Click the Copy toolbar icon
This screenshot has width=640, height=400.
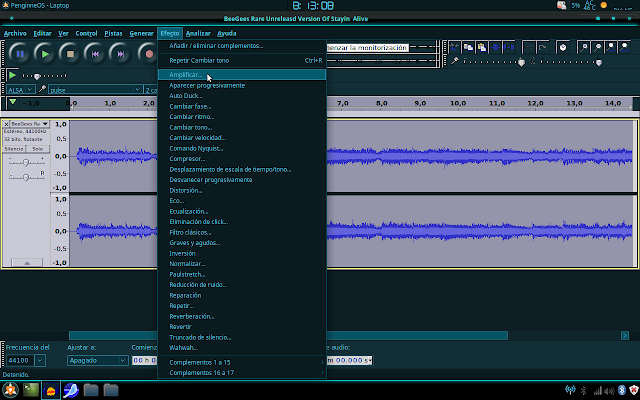468,47
